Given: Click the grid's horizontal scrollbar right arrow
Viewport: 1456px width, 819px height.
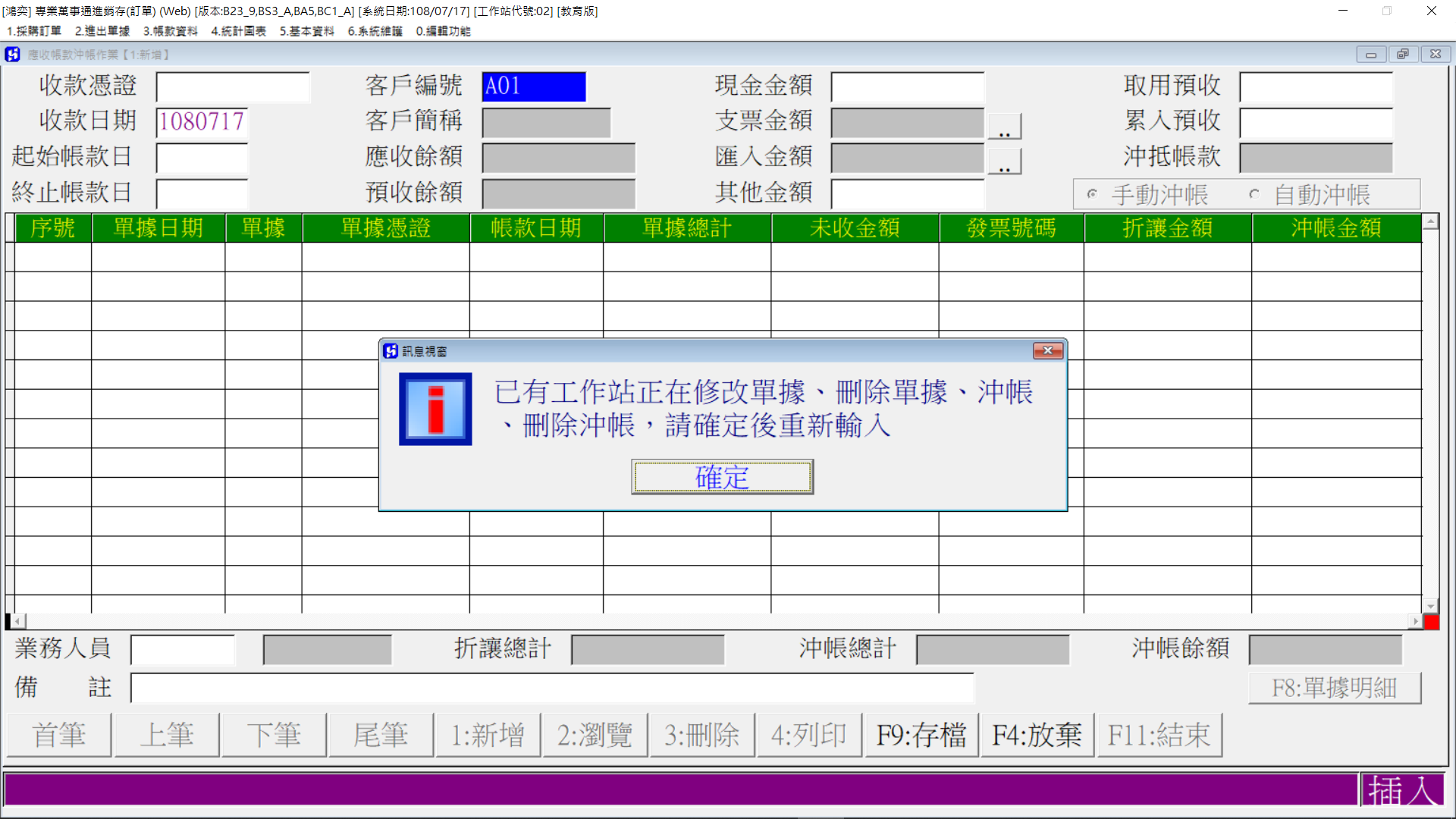Looking at the screenshot, I should point(1415,622).
